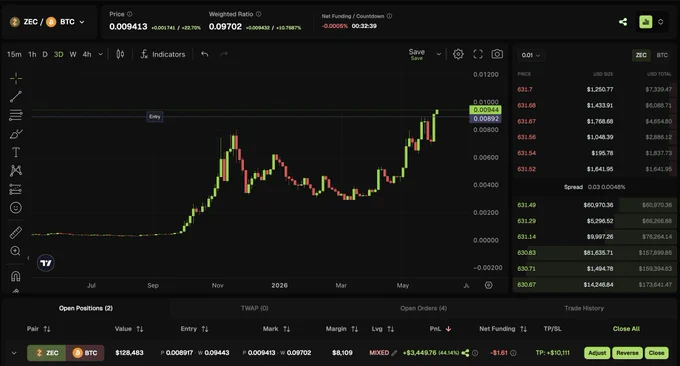The image size is (680, 366).
Task: Open the emoji icons tool
Action: point(16,208)
